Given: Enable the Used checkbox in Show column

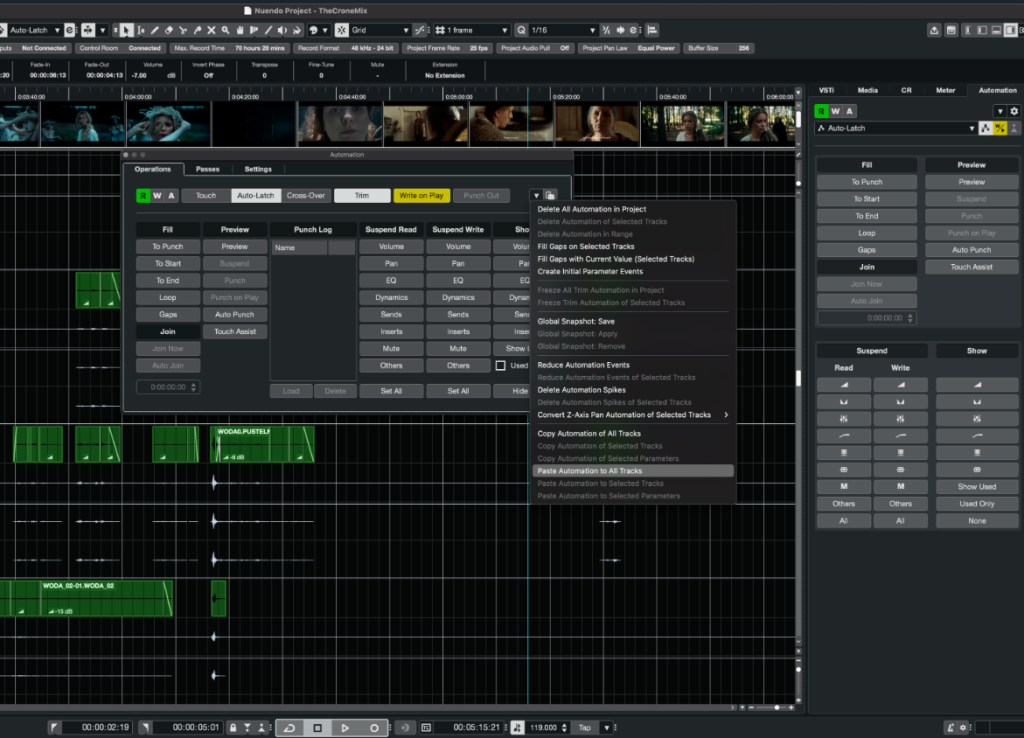Looking at the screenshot, I should (x=501, y=366).
